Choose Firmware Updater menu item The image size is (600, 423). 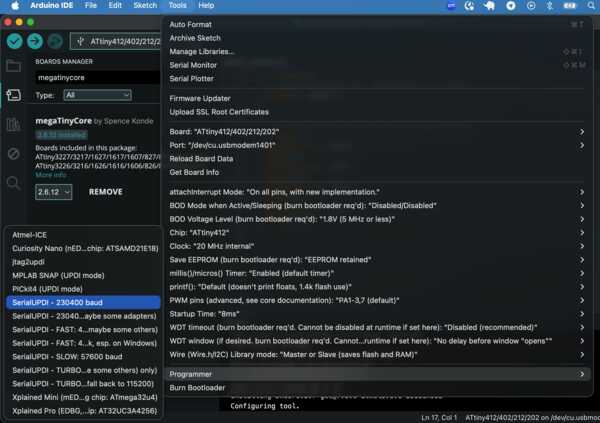[x=377, y=98]
